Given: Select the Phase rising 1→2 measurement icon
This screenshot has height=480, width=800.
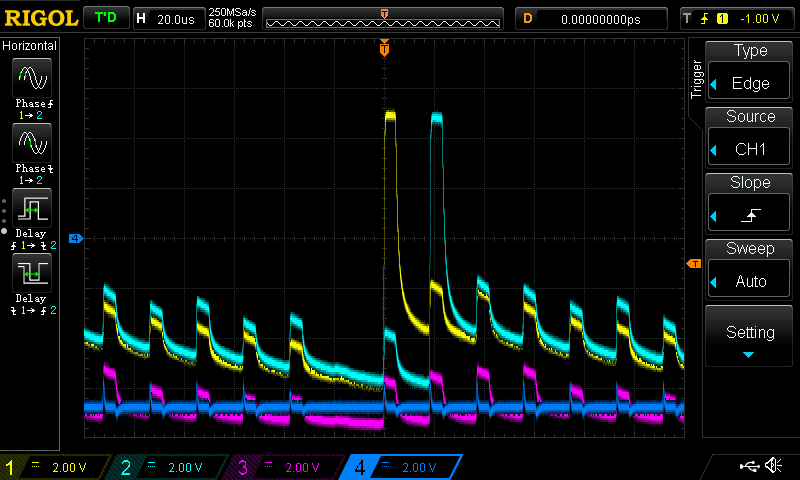Looking at the screenshot, I should coord(32,78).
